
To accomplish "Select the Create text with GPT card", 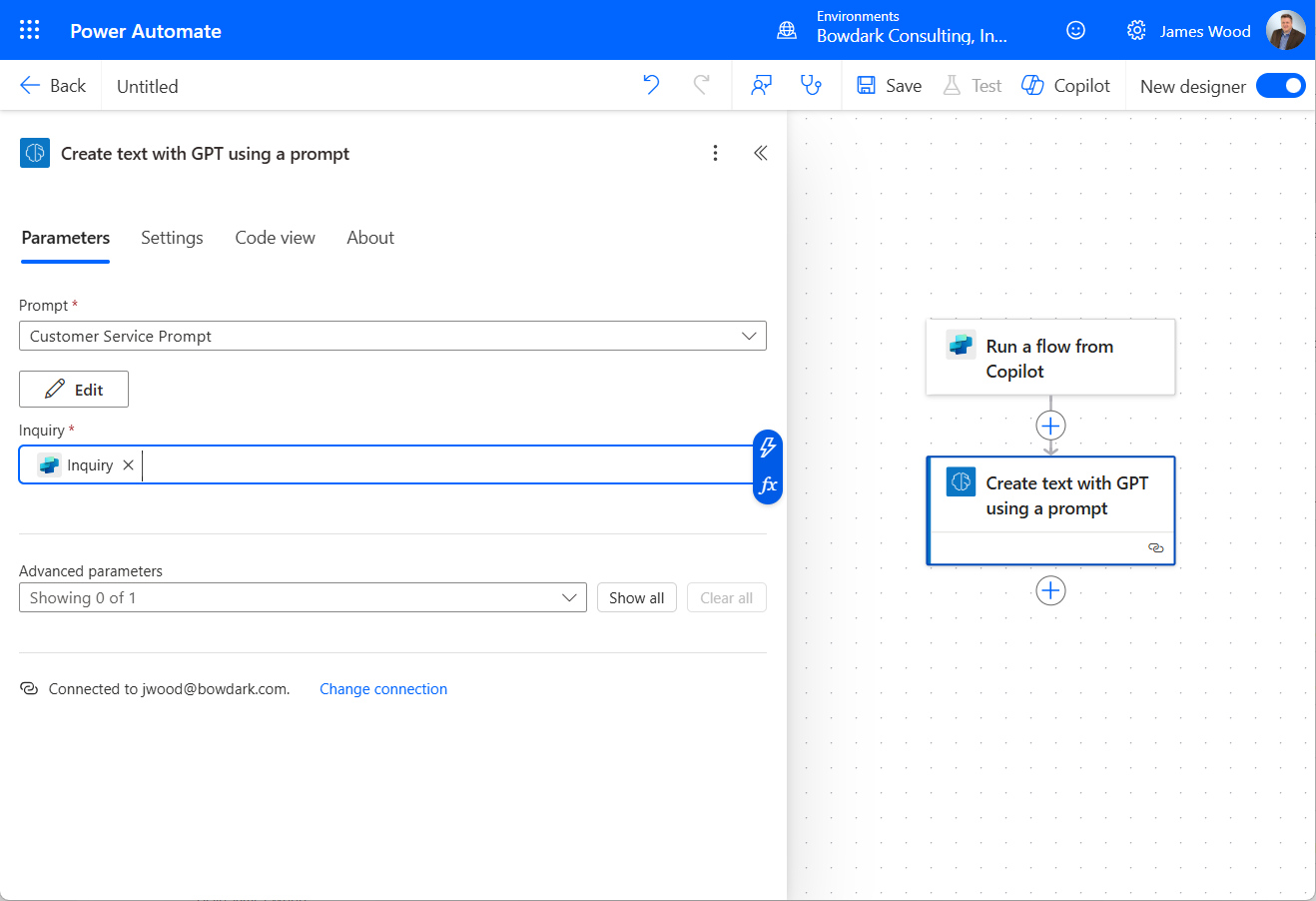I will point(1050,510).
